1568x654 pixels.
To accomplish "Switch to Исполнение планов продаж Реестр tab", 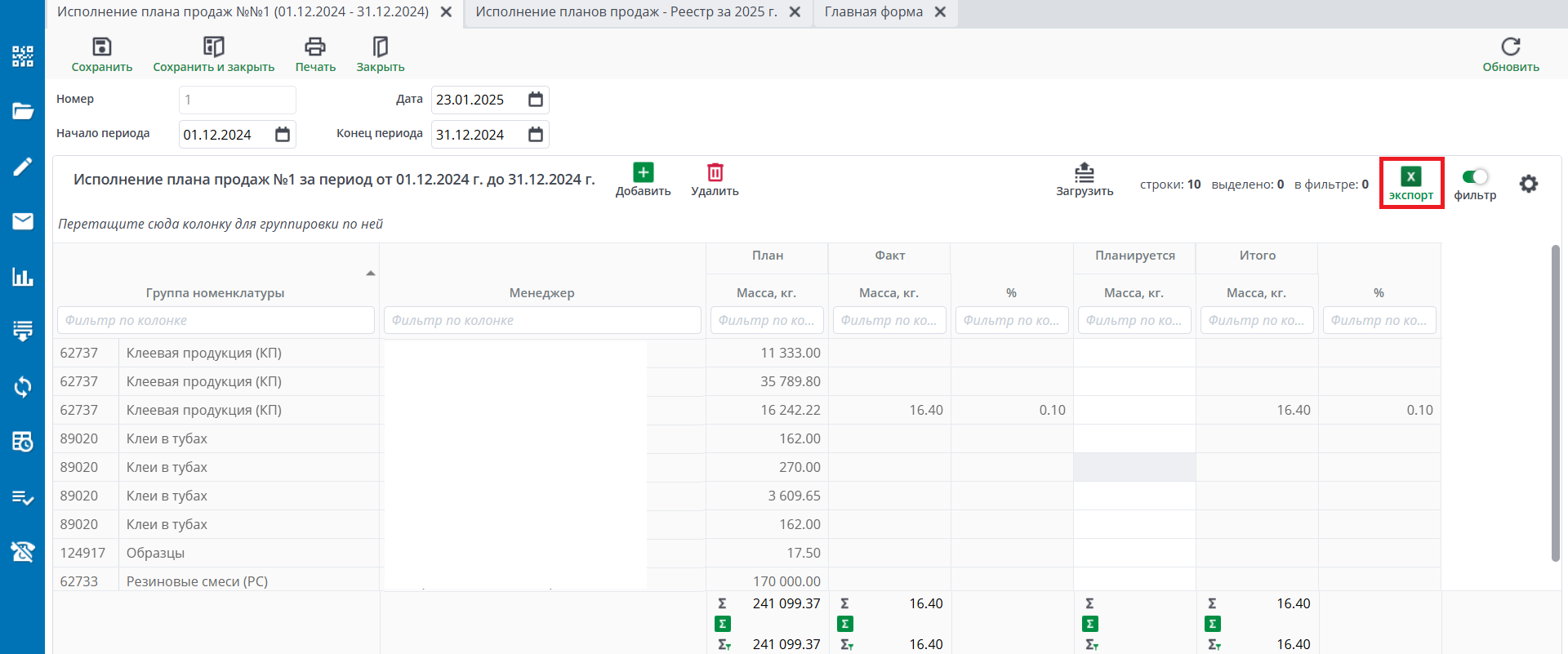I will (x=626, y=12).
